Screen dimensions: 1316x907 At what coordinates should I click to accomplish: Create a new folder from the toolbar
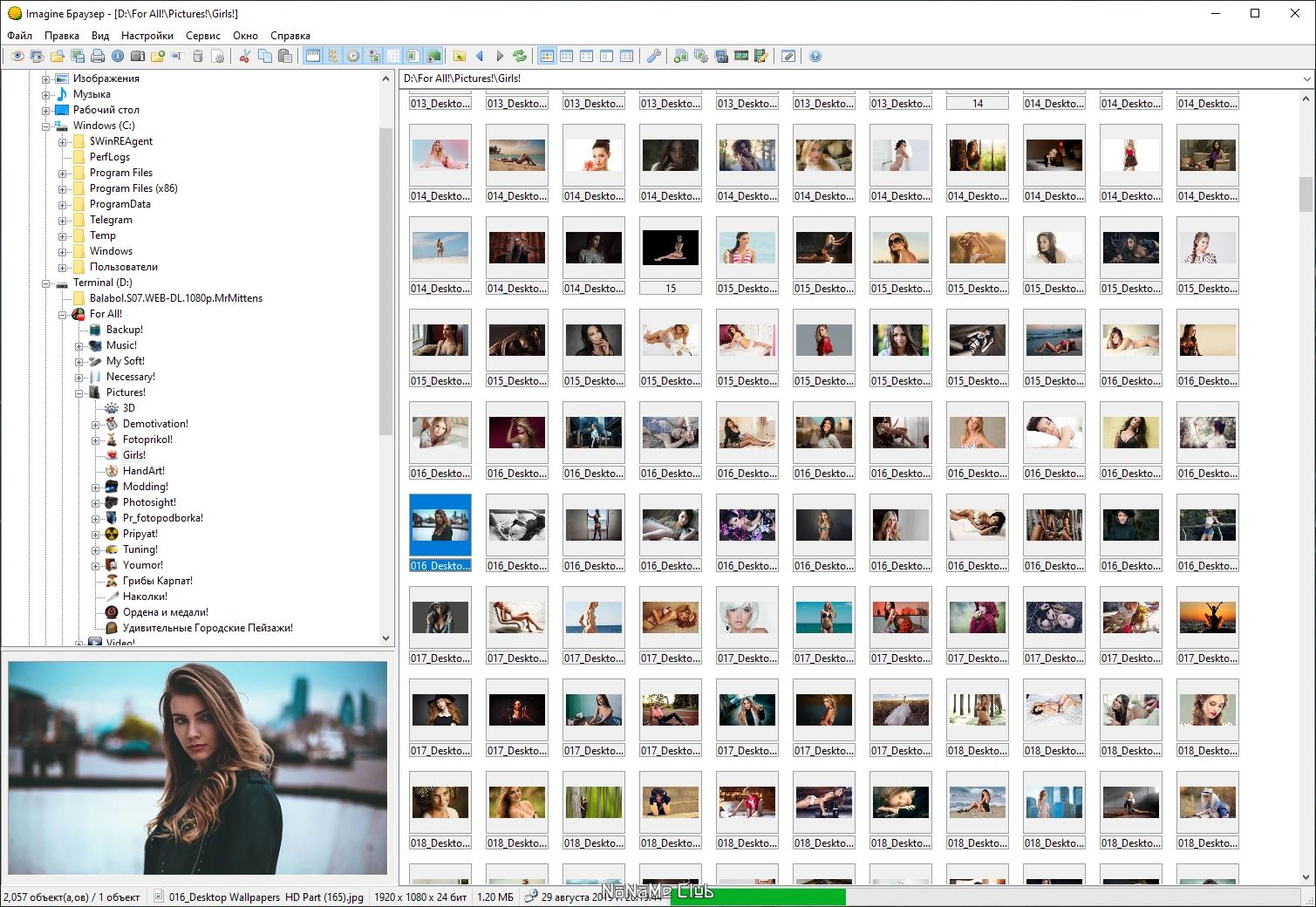point(158,56)
